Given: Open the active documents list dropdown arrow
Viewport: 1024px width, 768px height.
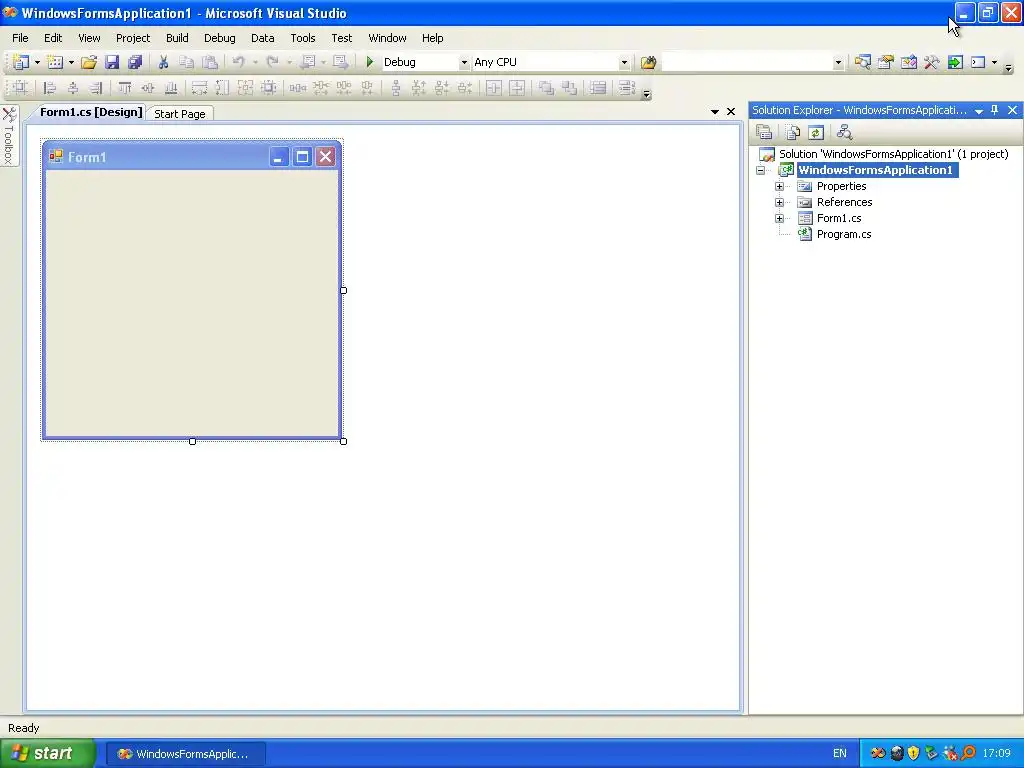Looking at the screenshot, I should pos(714,112).
